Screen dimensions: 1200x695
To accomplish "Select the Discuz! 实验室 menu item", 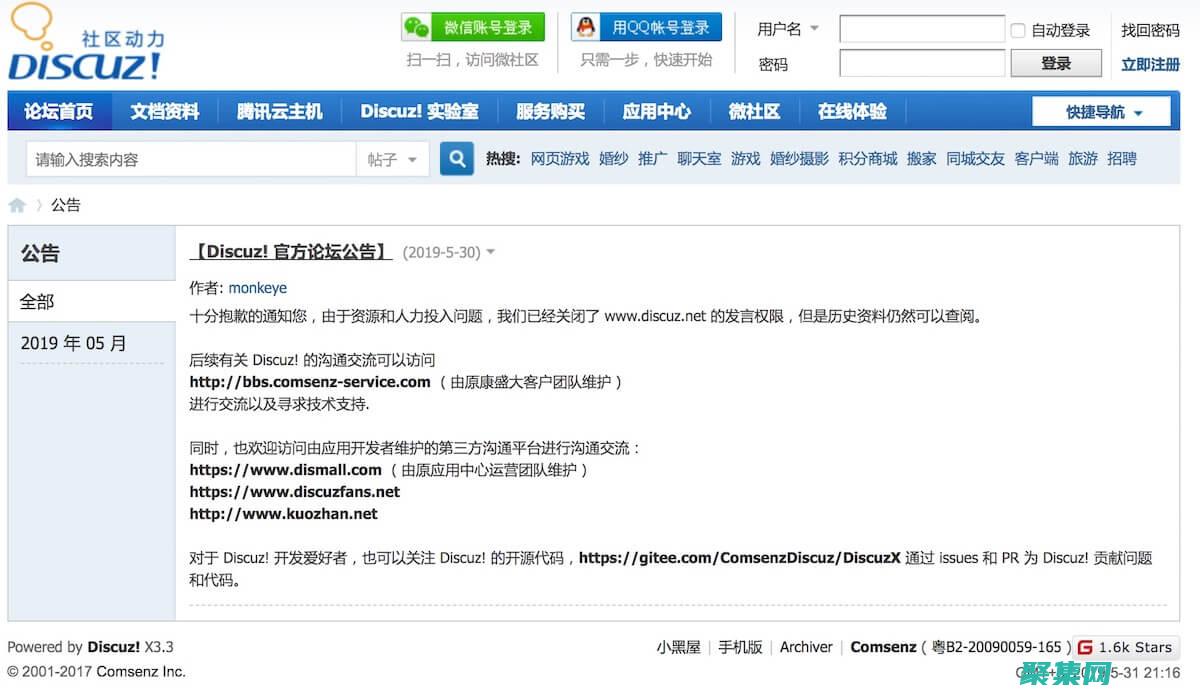I will coord(419,111).
